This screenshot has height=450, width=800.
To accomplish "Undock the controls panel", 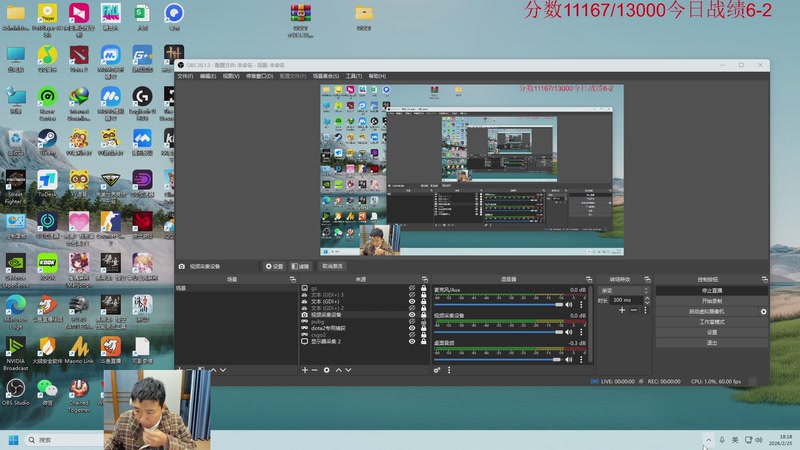I will point(764,279).
